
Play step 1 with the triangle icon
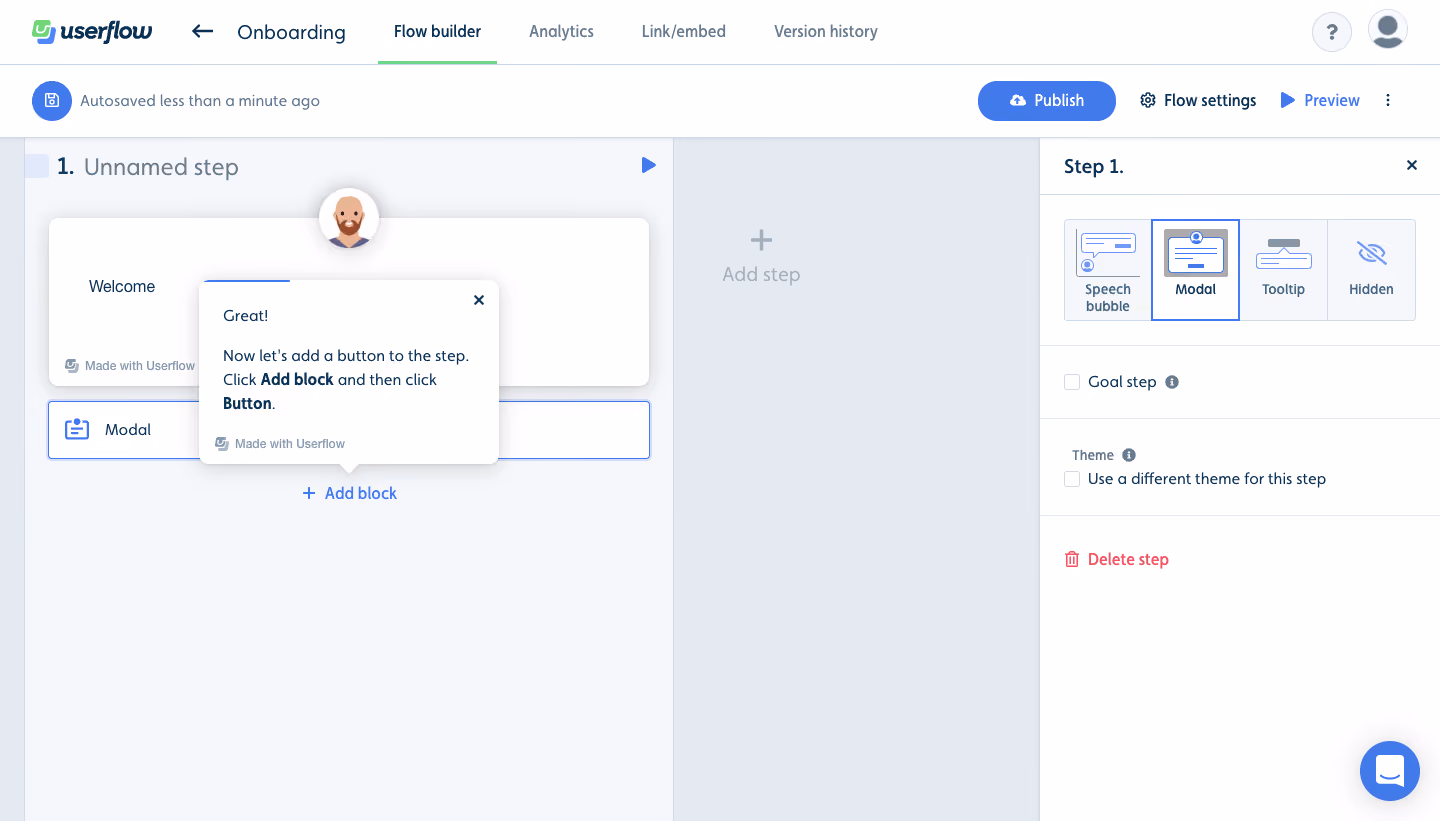[x=649, y=165]
